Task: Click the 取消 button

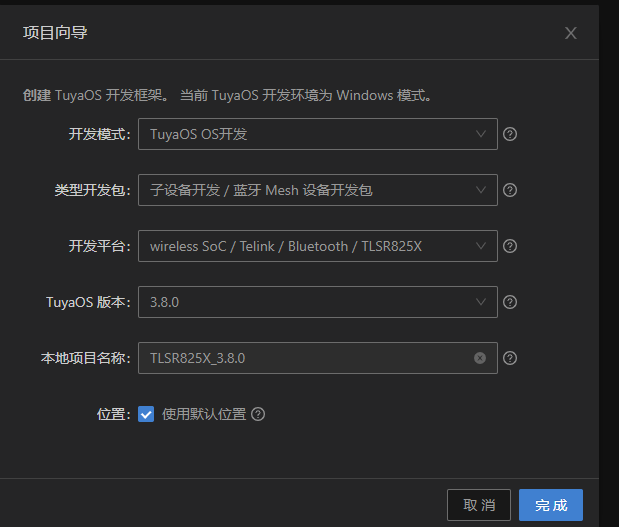Action: pos(479,505)
